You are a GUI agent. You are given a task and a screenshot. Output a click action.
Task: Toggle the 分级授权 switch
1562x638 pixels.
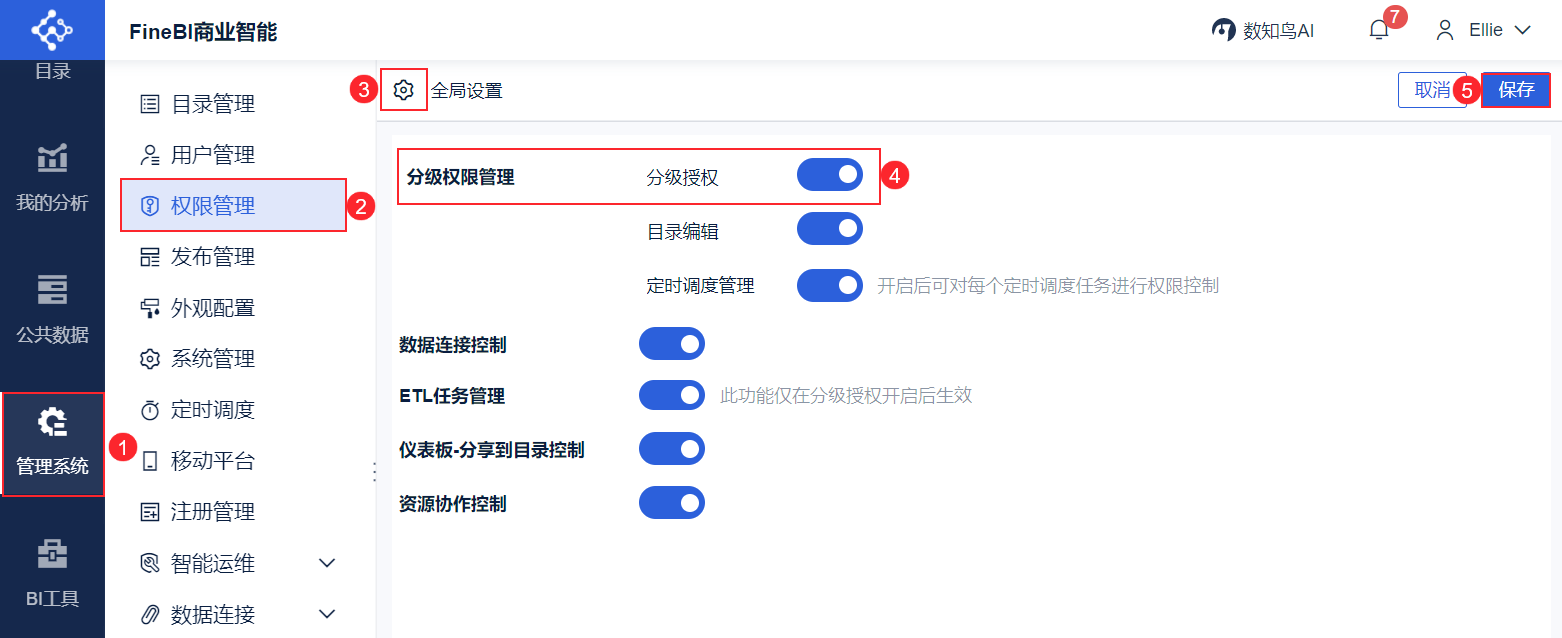pyautogui.click(x=829, y=175)
